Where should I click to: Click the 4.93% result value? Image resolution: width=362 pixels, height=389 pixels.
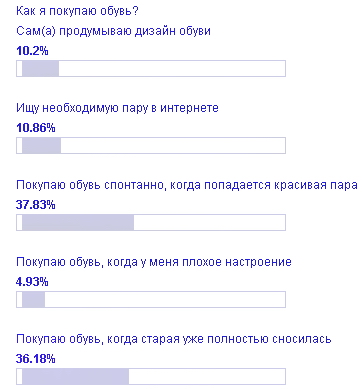tap(32, 282)
